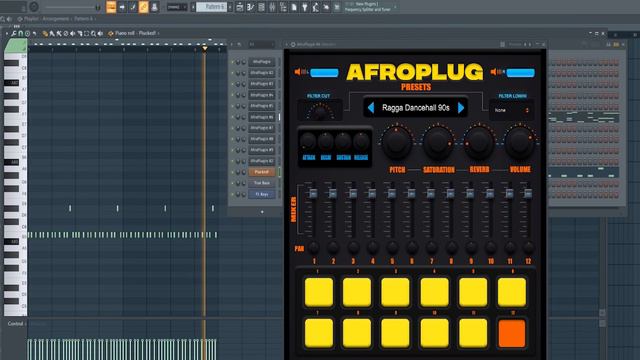Select the Paint brush tool in piano roll
640x360 pixels.
coord(52,33)
